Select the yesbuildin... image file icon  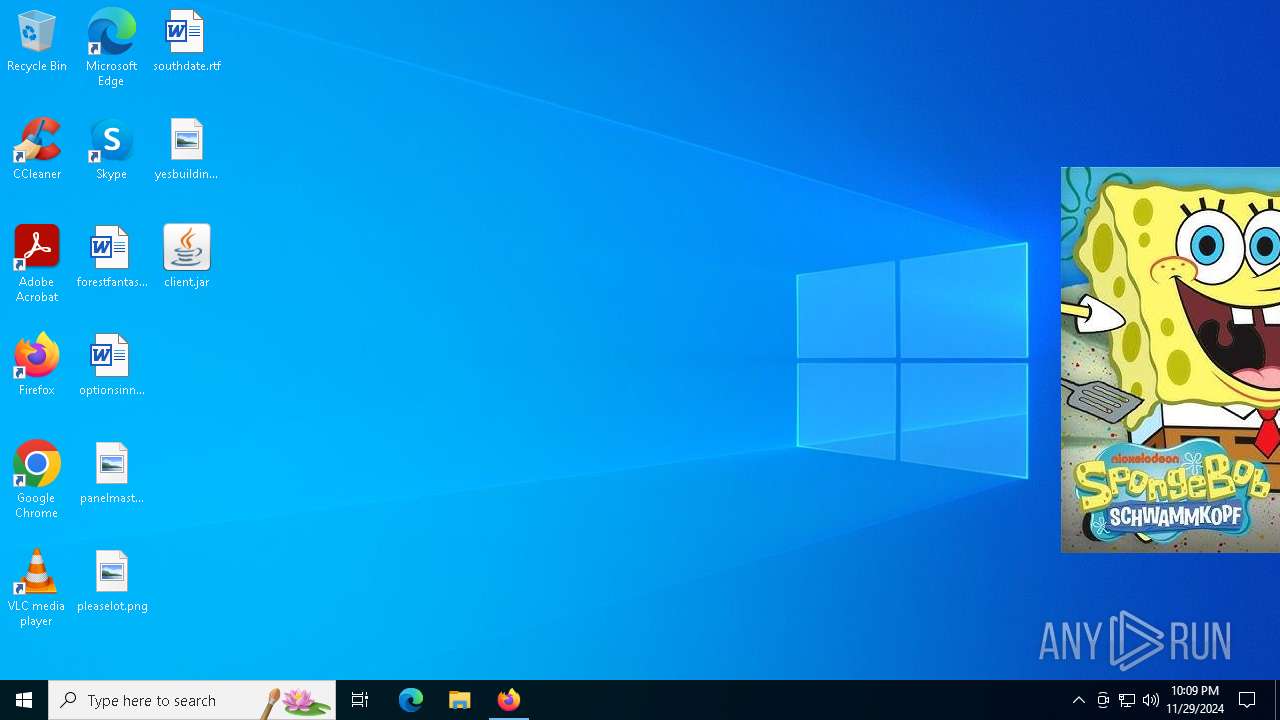pos(187,150)
